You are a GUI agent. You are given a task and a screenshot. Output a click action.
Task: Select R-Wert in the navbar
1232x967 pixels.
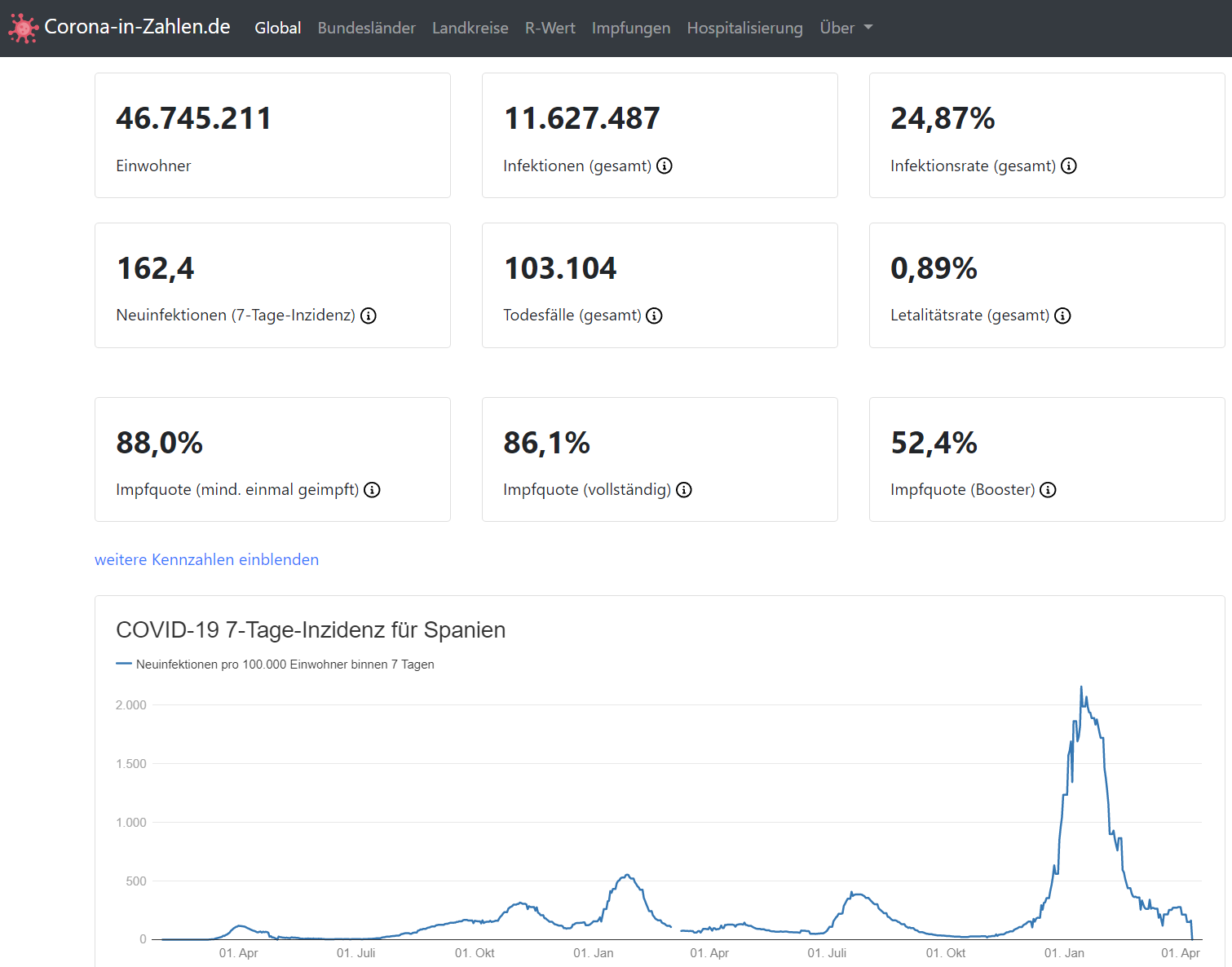click(550, 28)
